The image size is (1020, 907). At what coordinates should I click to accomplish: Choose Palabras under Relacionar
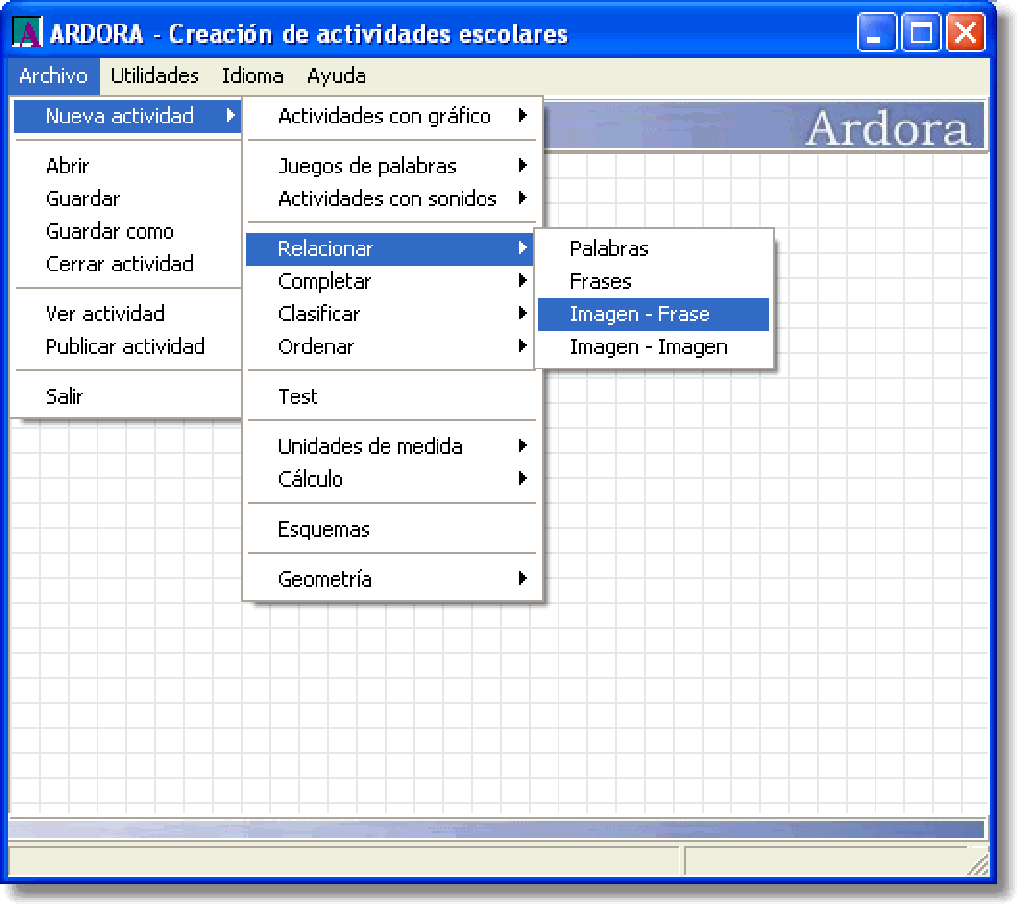[x=653, y=249]
